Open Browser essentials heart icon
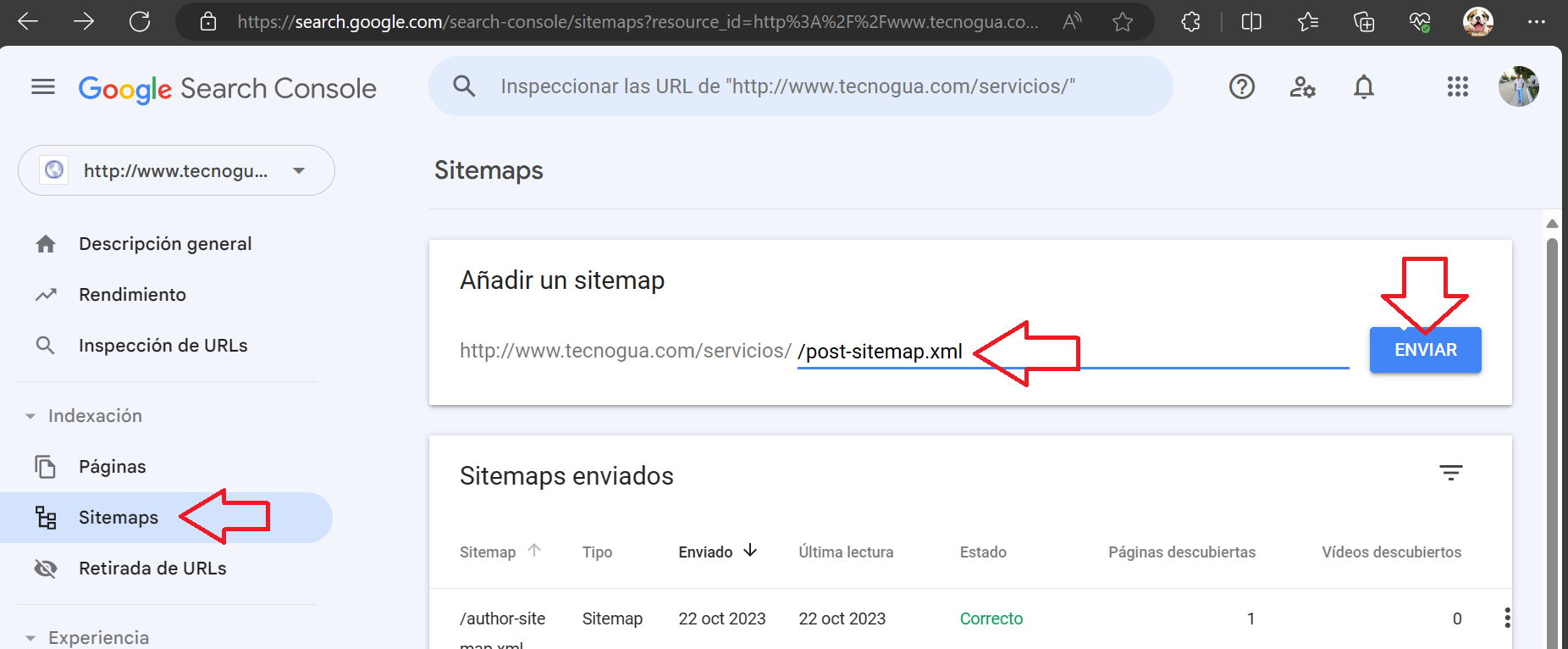This screenshot has height=649, width=1568. coord(1420,22)
